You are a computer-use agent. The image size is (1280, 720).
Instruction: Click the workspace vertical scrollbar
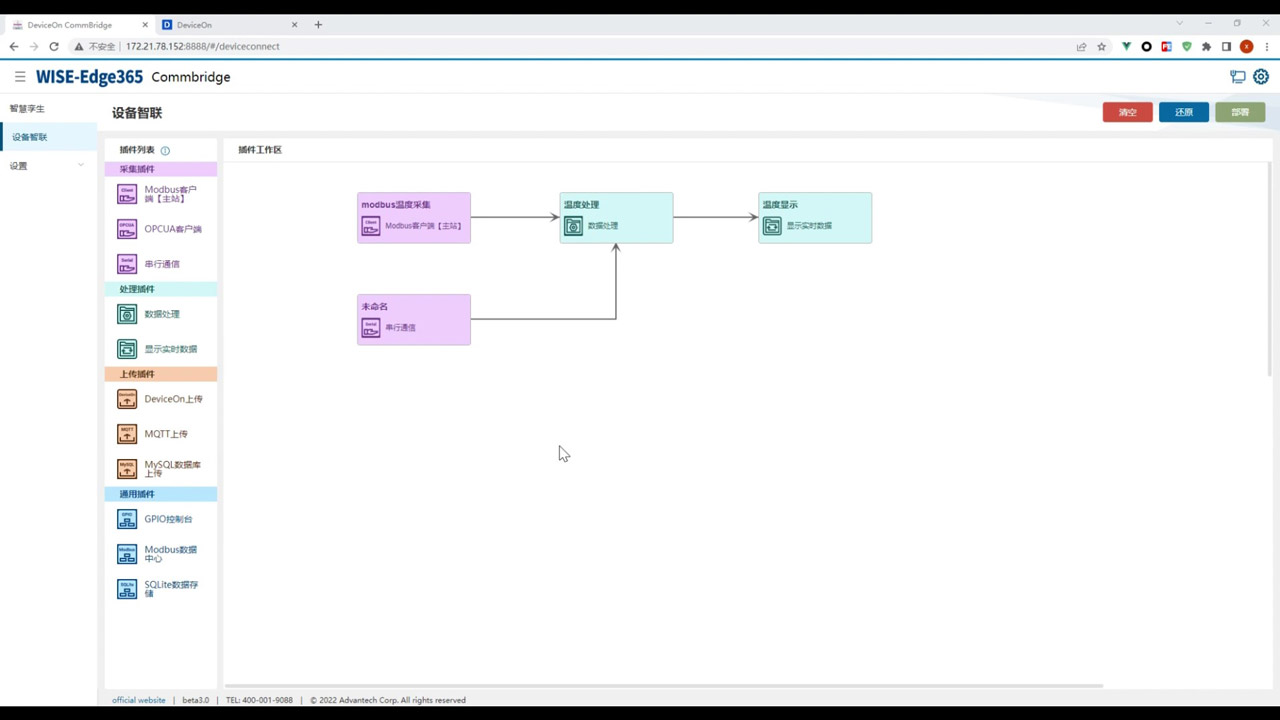click(1271, 268)
